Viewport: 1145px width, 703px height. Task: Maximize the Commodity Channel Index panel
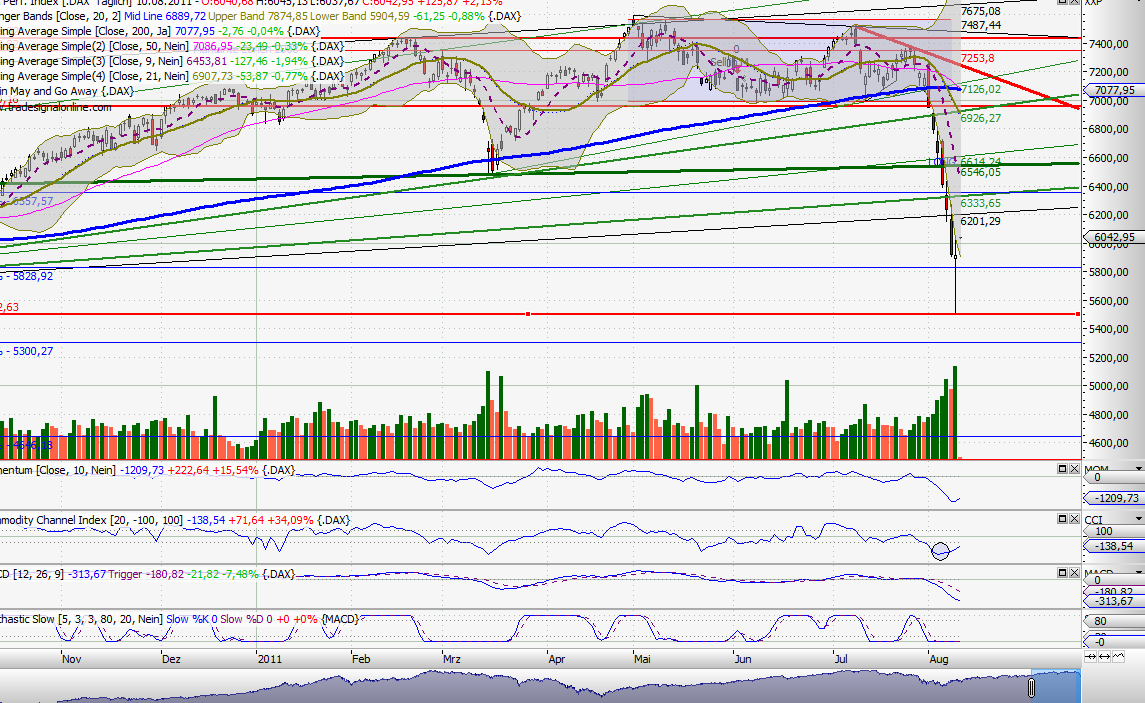coord(1062,519)
